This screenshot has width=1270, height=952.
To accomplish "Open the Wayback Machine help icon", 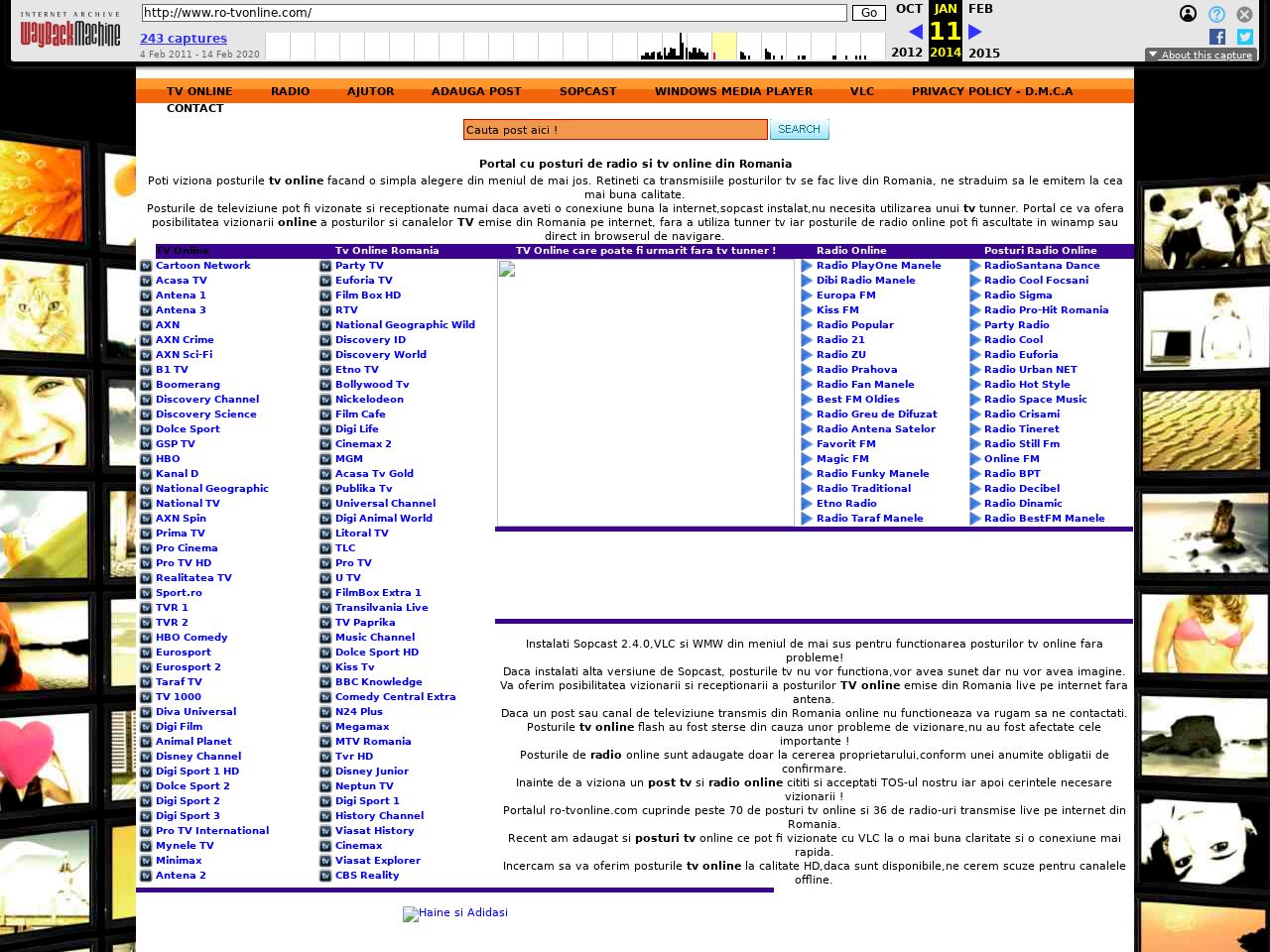I will click(x=1216, y=14).
